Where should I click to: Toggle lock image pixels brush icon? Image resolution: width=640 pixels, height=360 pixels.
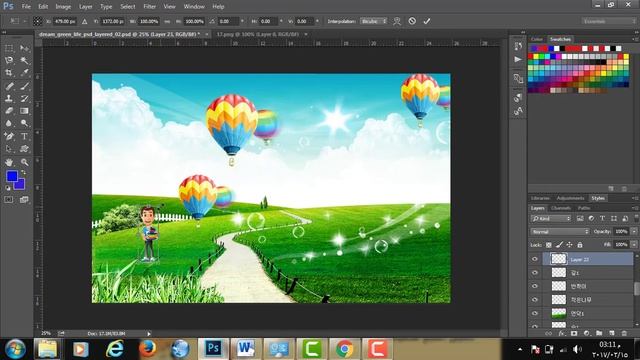[559, 245]
